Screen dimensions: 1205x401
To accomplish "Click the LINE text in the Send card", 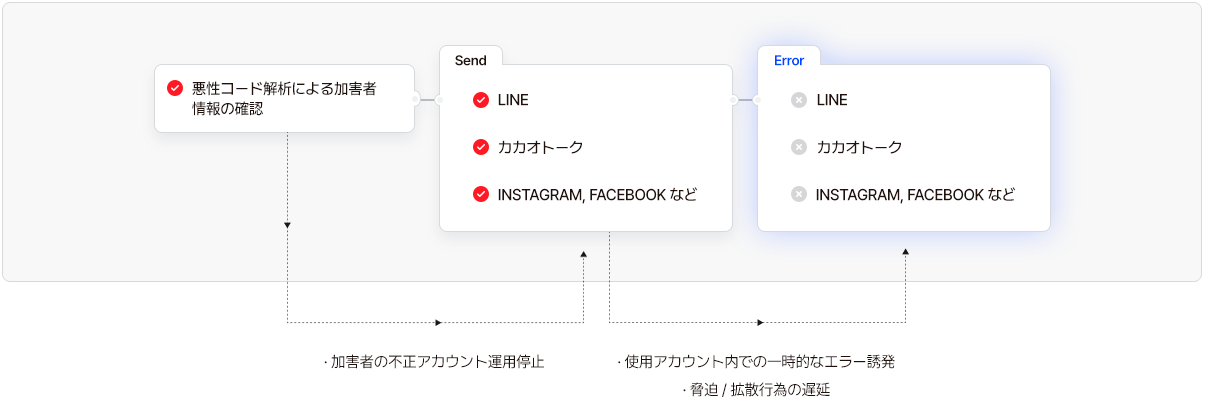I will pos(513,100).
